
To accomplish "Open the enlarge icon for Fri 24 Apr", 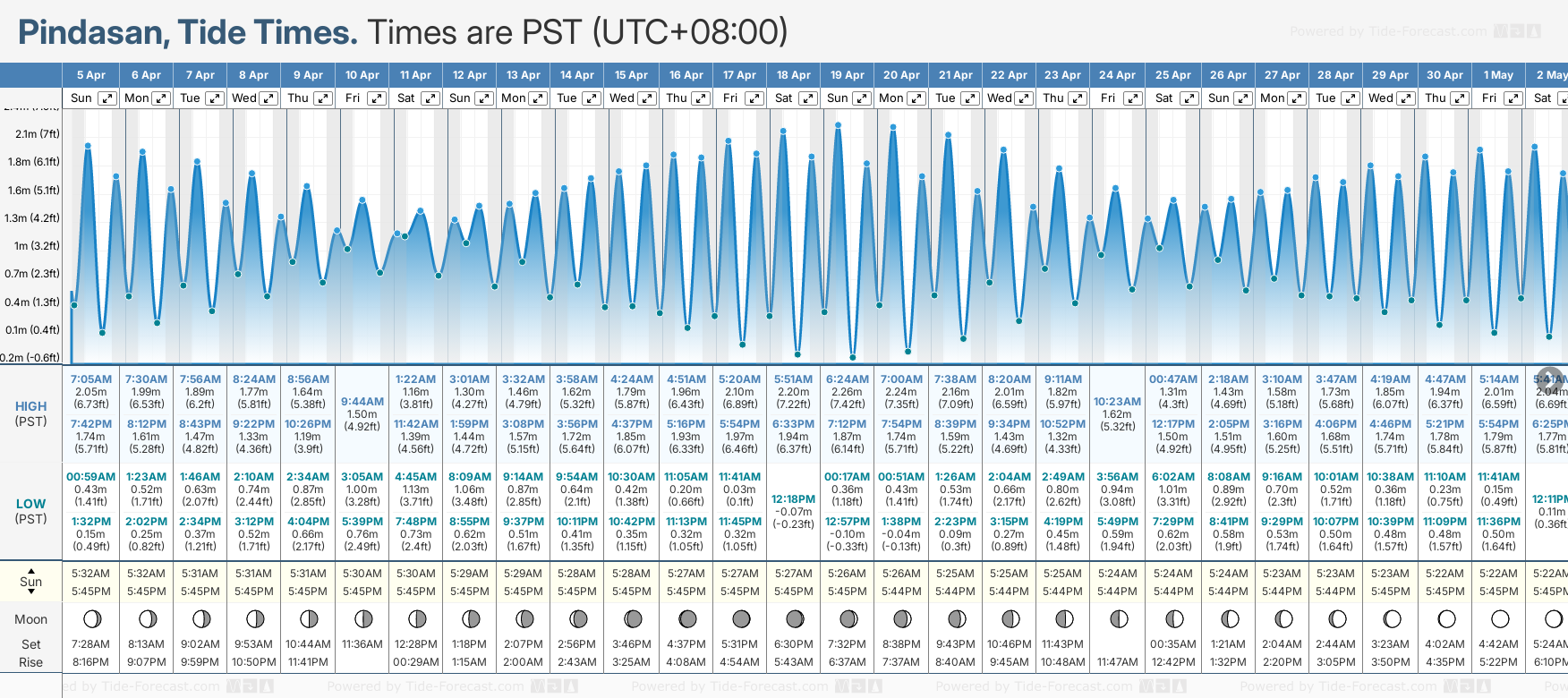I will click(x=1133, y=98).
